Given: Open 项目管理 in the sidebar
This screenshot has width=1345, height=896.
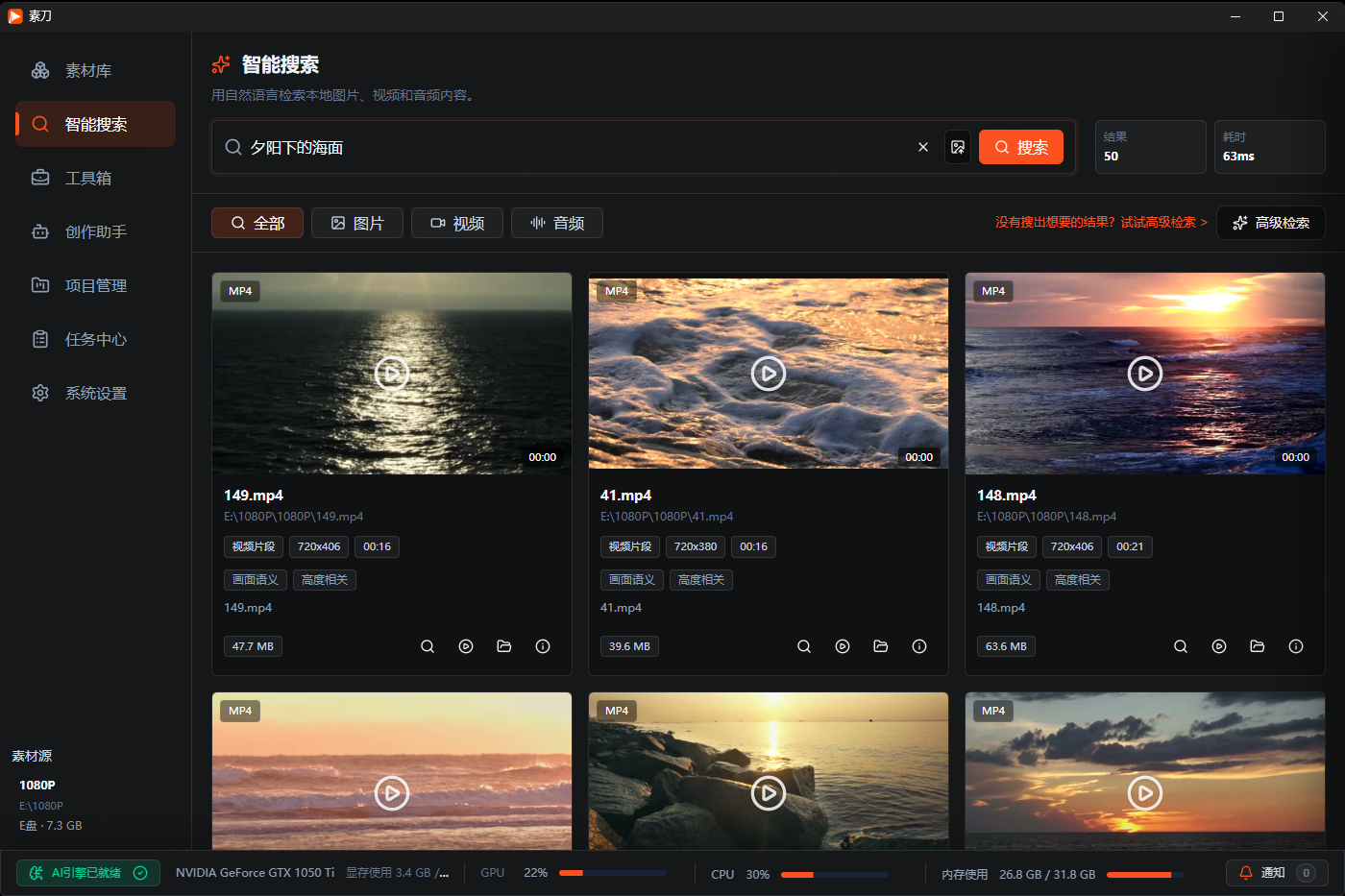Looking at the screenshot, I should click(95, 286).
